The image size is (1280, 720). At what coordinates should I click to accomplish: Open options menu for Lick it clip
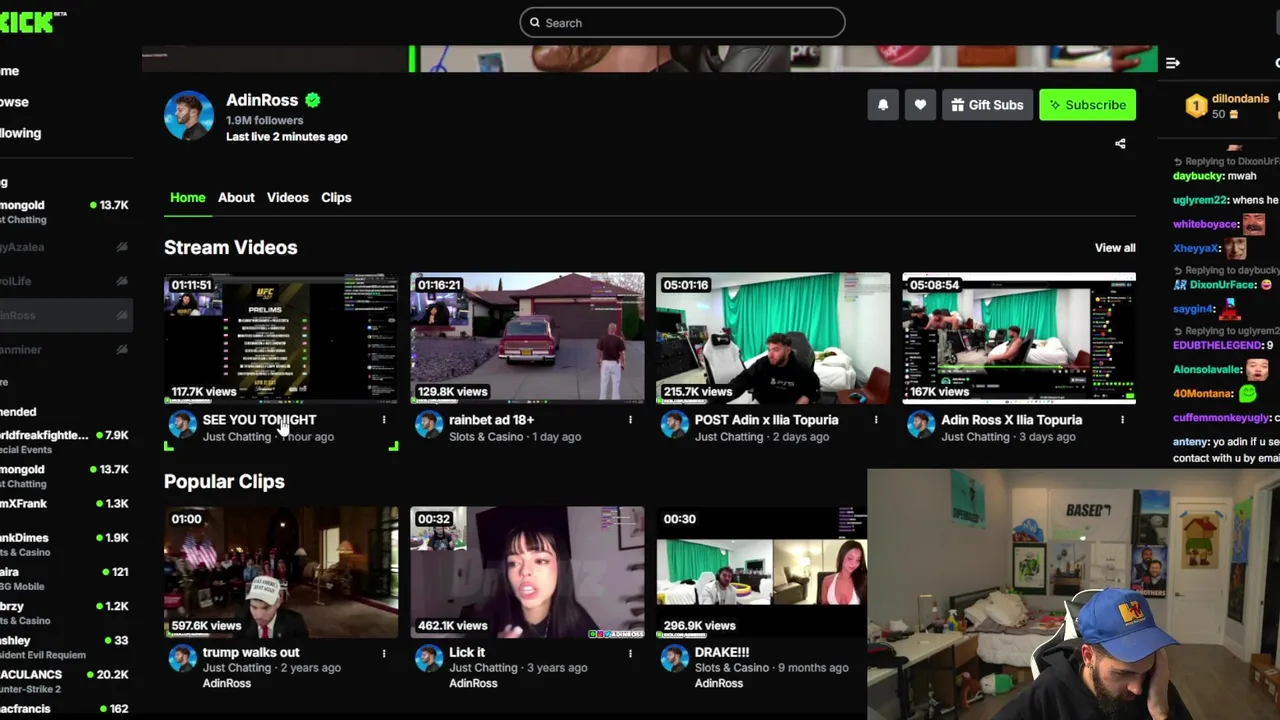point(630,653)
